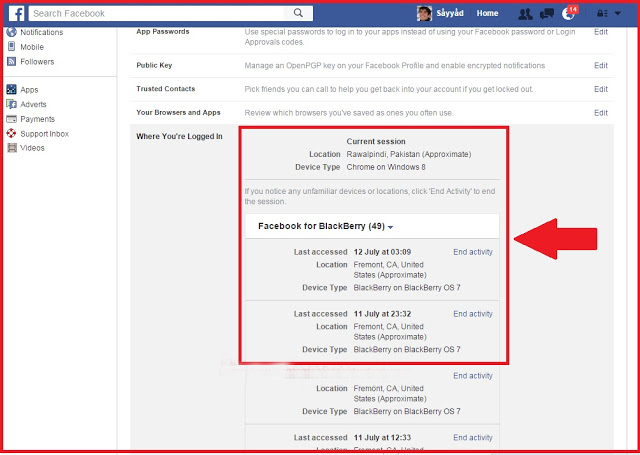
Task: Open Payments settings in sidebar
Action: click(x=37, y=119)
